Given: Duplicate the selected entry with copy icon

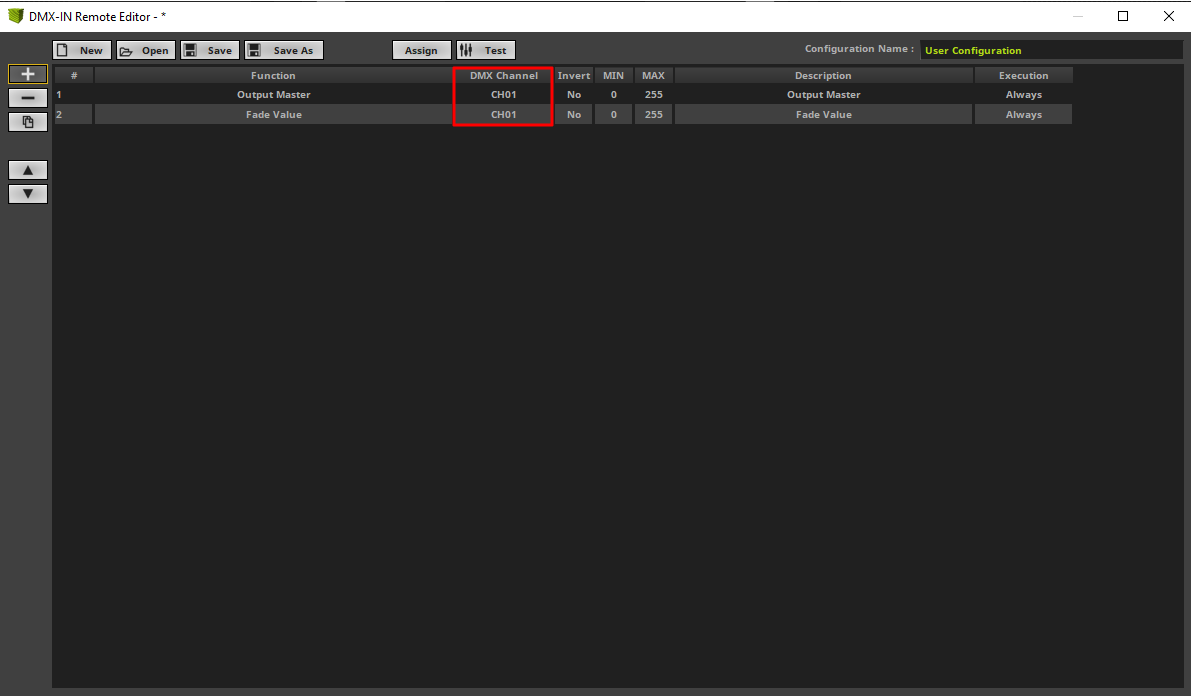Looking at the screenshot, I should click(x=28, y=122).
